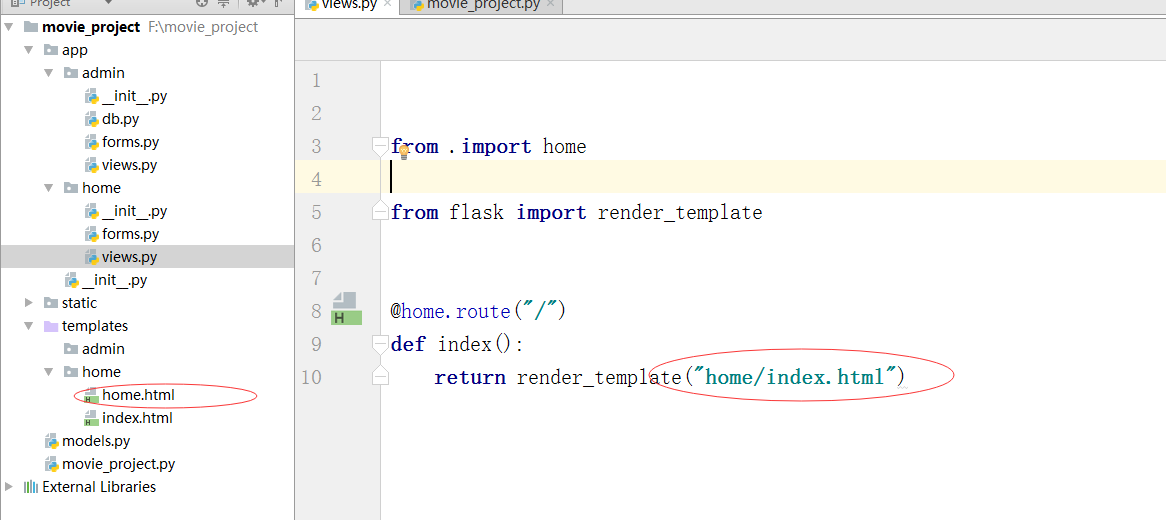
Task: Collapse the movie_project root node
Action: pos(9,27)
